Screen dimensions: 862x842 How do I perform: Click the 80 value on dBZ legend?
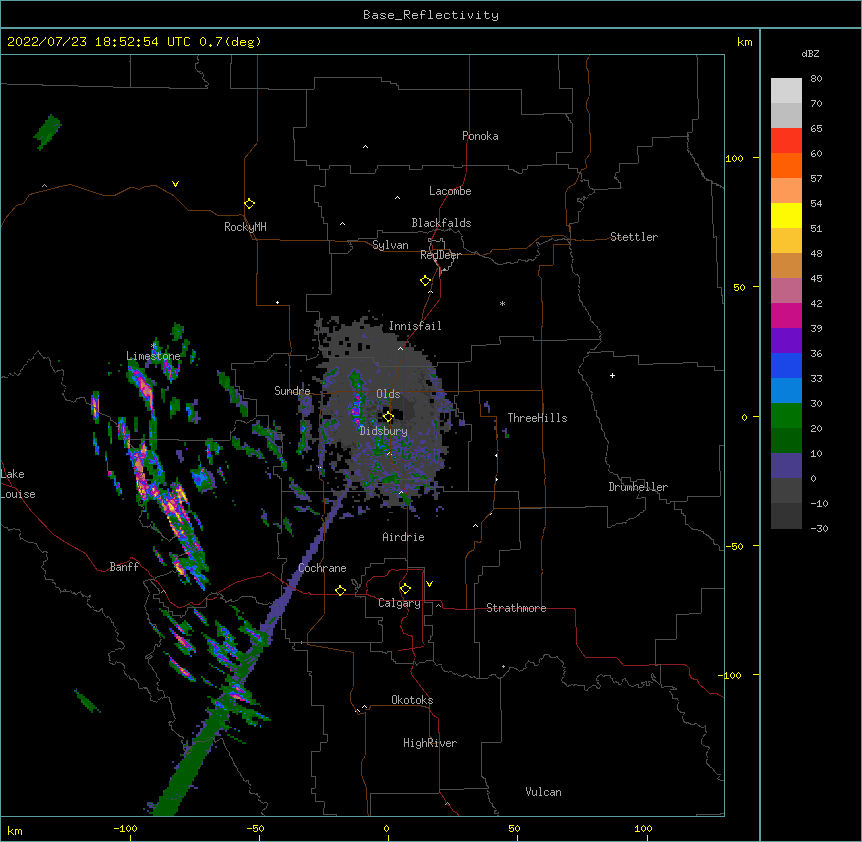pos(816,79)
